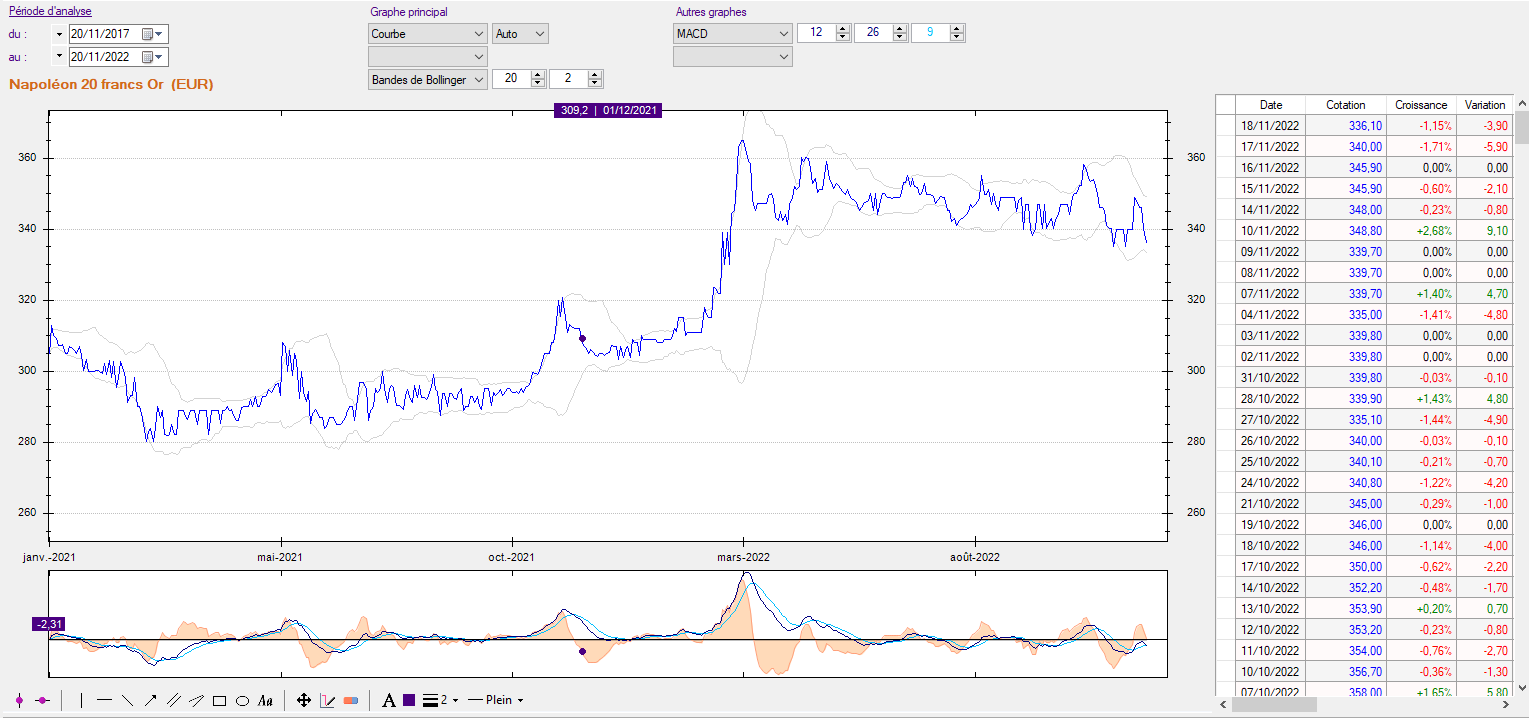Image resolution: width=1529 pixels, height=718 pixels.
Task: Click the Période d'analyse link
Action: (50, 12)
